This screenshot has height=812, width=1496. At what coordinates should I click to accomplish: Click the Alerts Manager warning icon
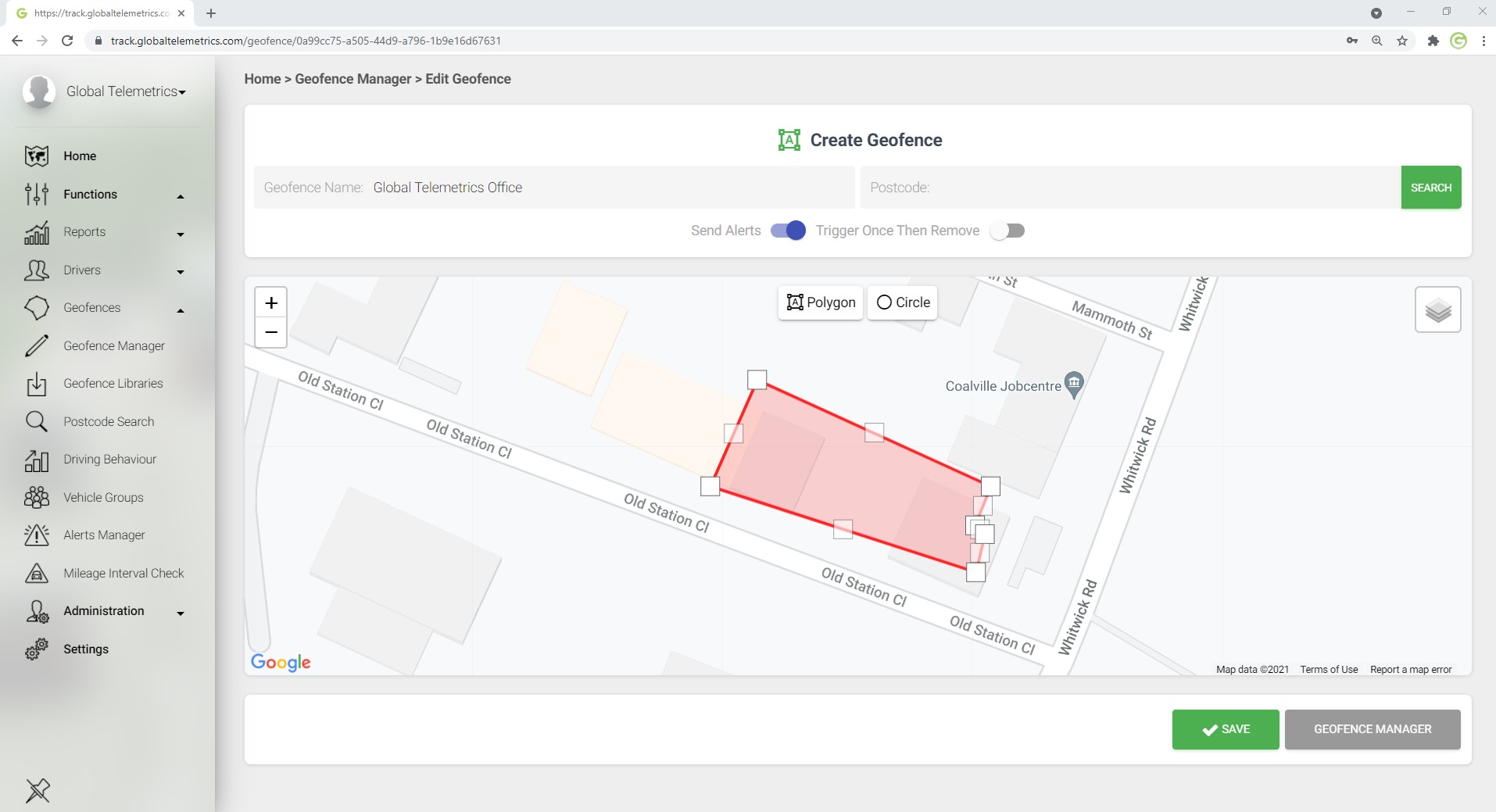(x=37, y=535)
